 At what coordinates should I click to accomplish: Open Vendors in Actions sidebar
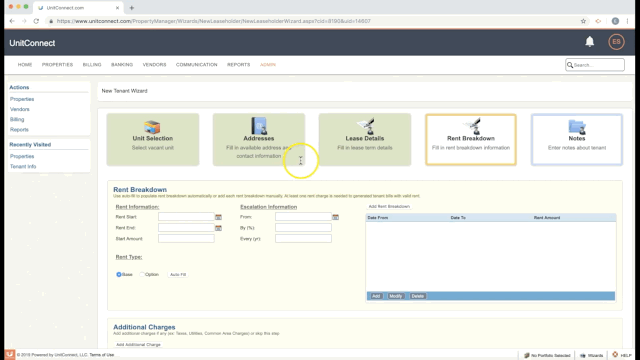click(20, 109)
